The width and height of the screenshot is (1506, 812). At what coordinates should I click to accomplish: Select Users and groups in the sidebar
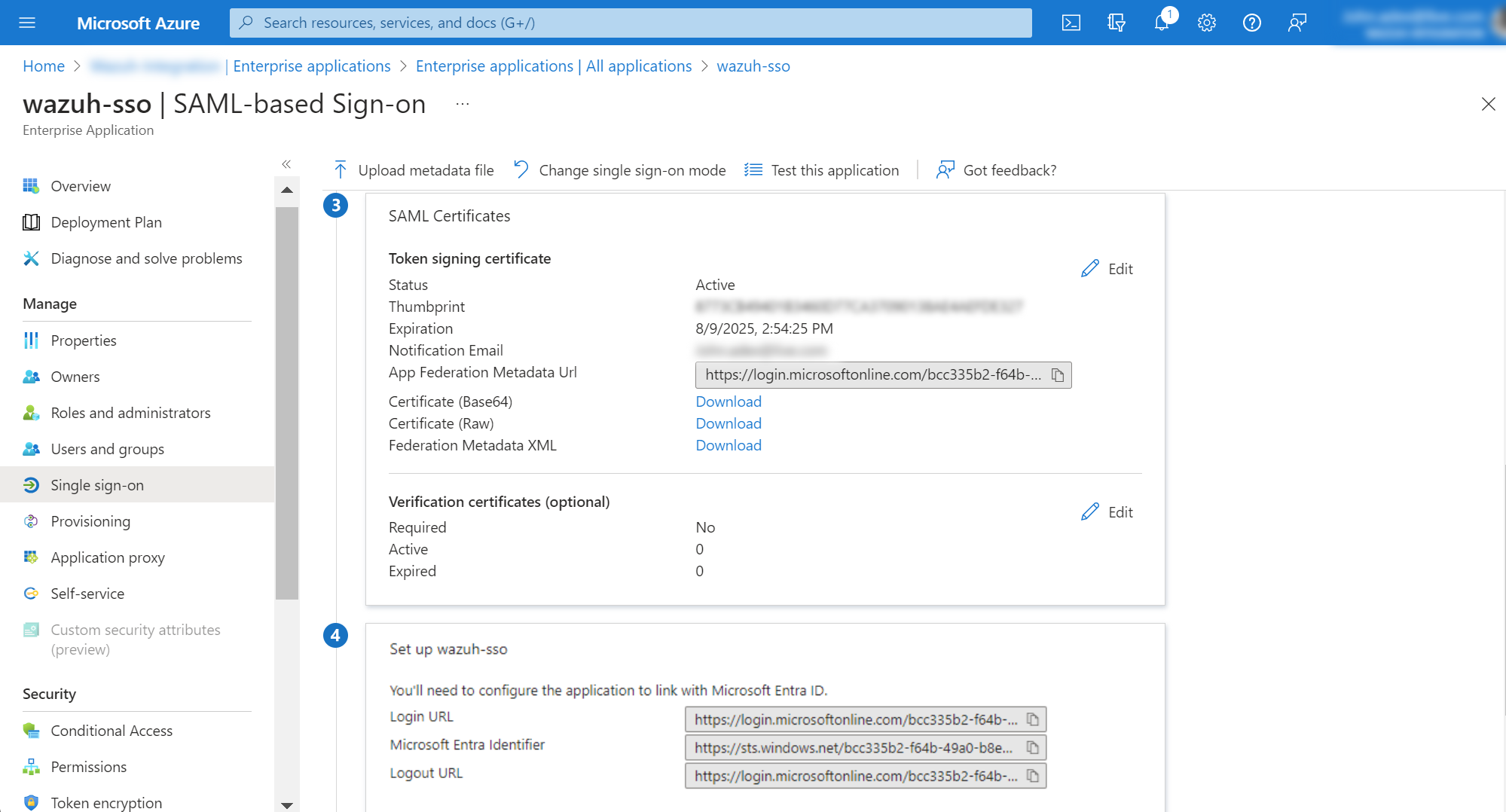click(x=107, y=449)
